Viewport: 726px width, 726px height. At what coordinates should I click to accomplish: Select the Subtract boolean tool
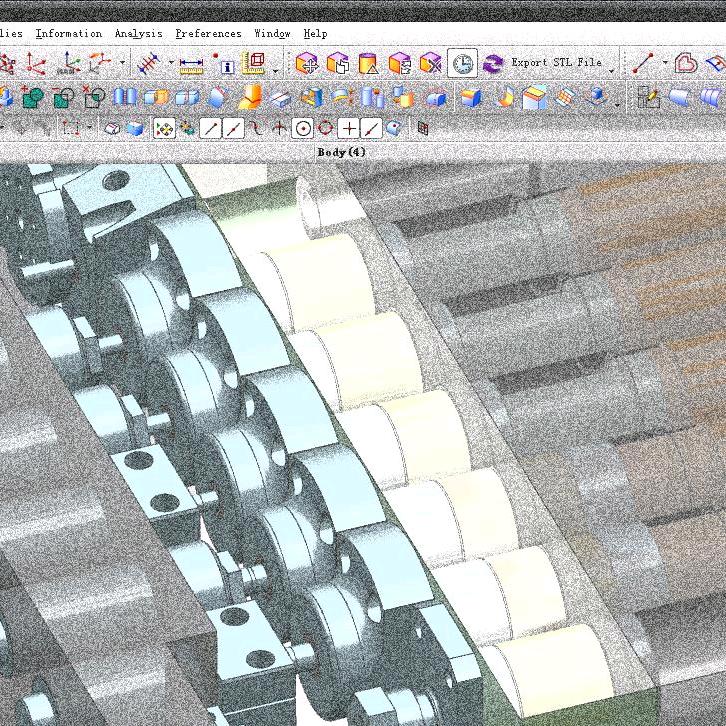[63, 98]
